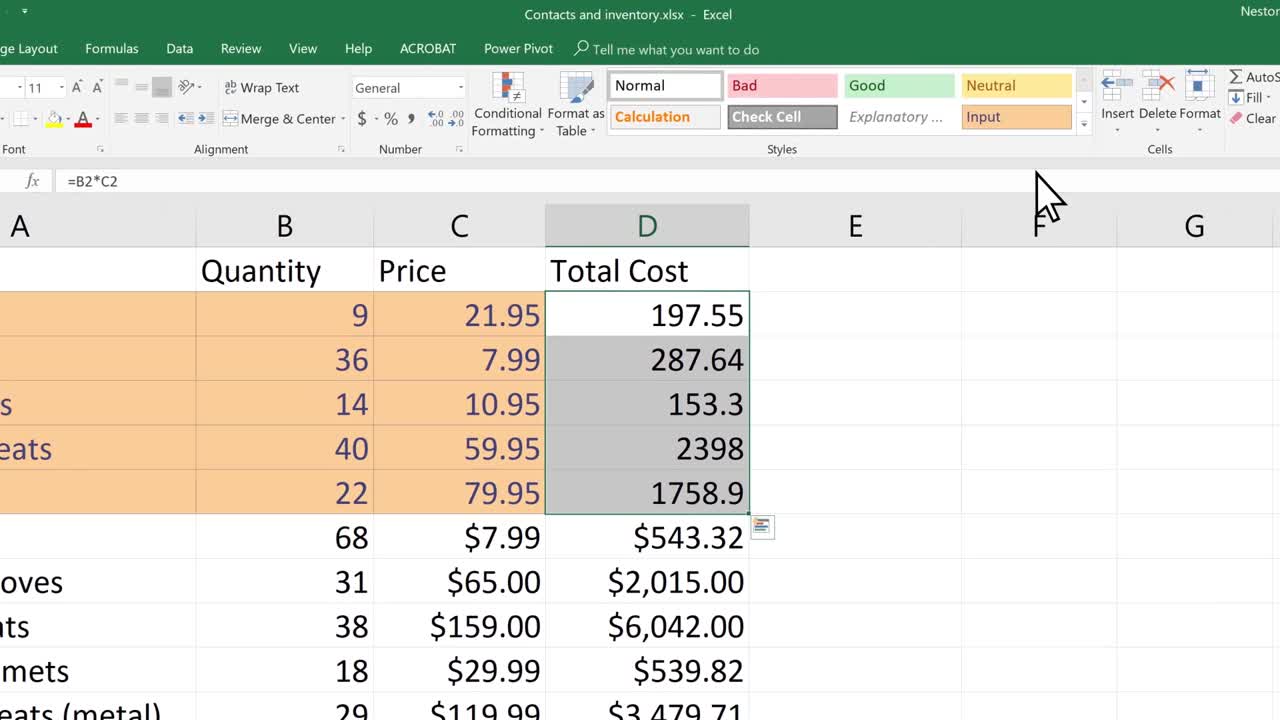Click Decrease Indent icon
This screenshot has height=720, width=1280.
185,119
